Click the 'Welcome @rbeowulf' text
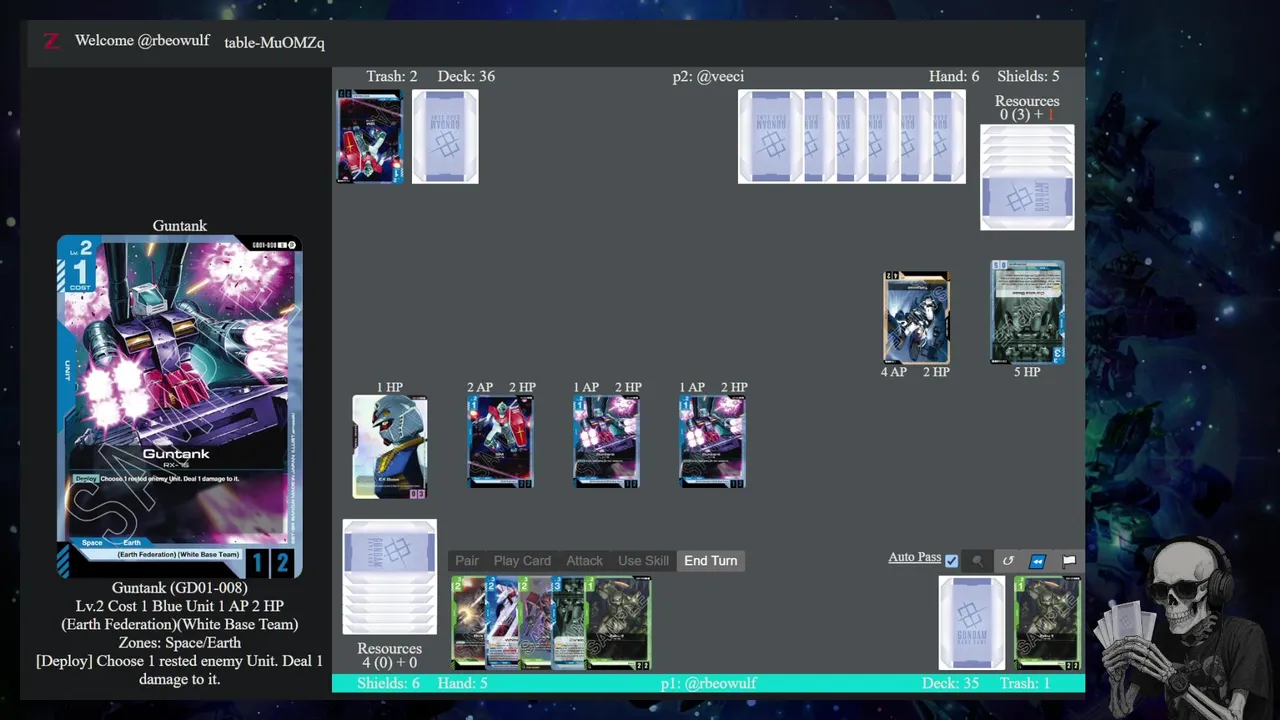The image size is (1280, 720). pyautogui.click(x=142, y=41)
